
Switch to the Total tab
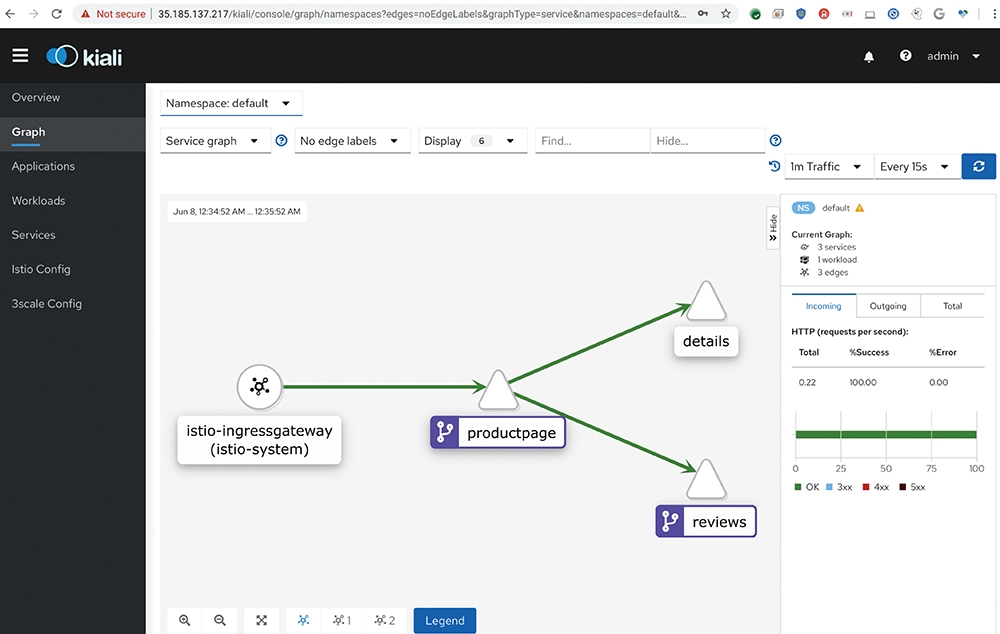tap(952, 306)
